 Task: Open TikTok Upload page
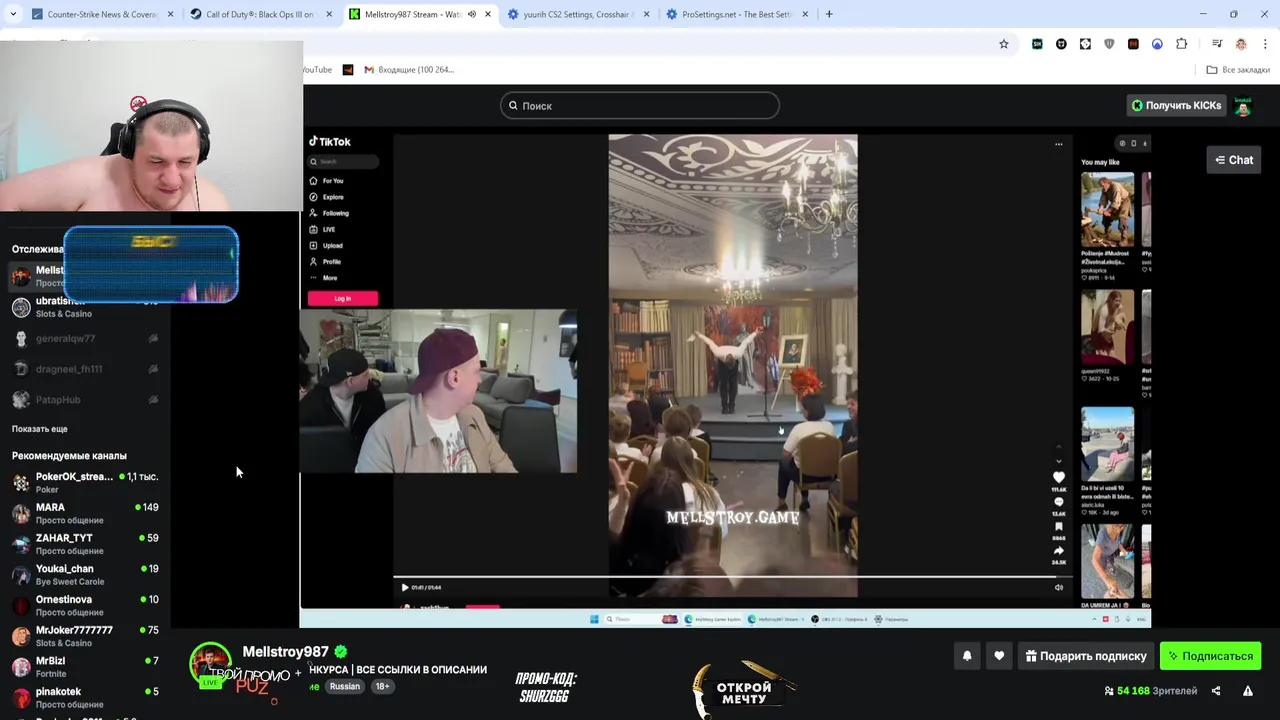coord(327,245)
